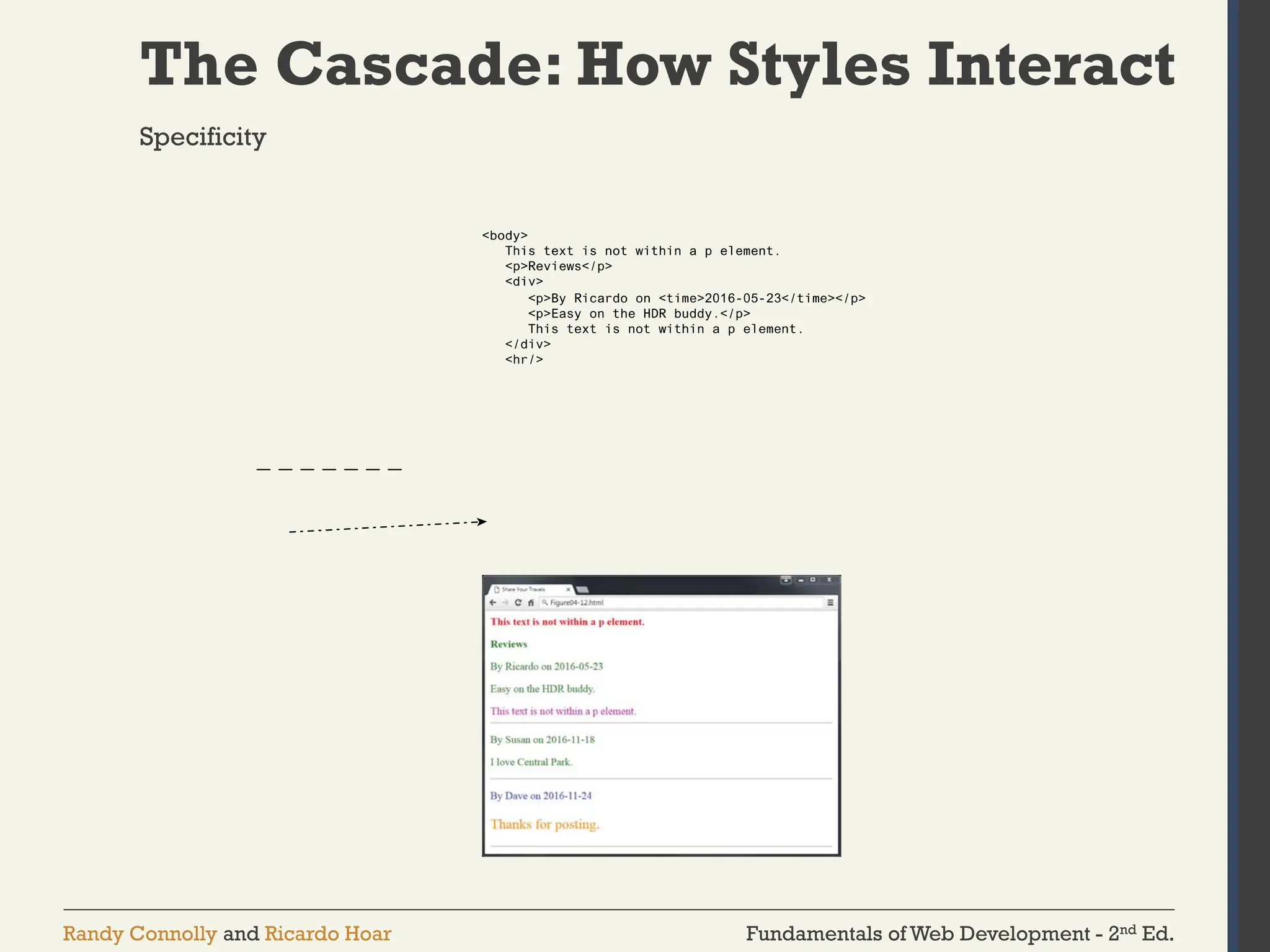
Task: Click the Specificity subtitle
Action: [x=202, y=137]
